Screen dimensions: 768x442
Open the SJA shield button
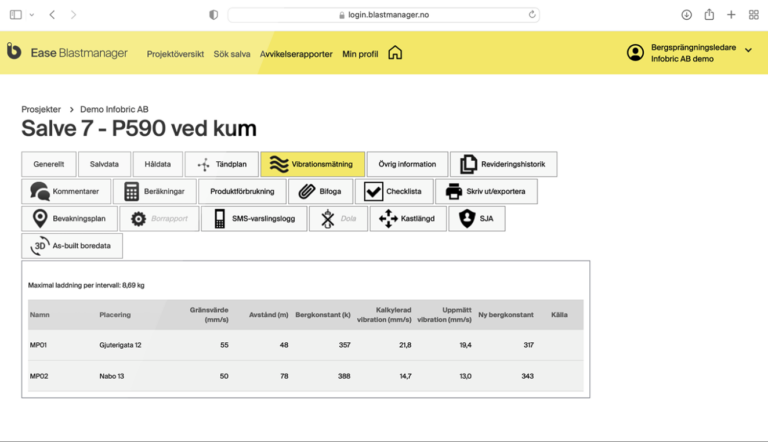click(476, 219)
